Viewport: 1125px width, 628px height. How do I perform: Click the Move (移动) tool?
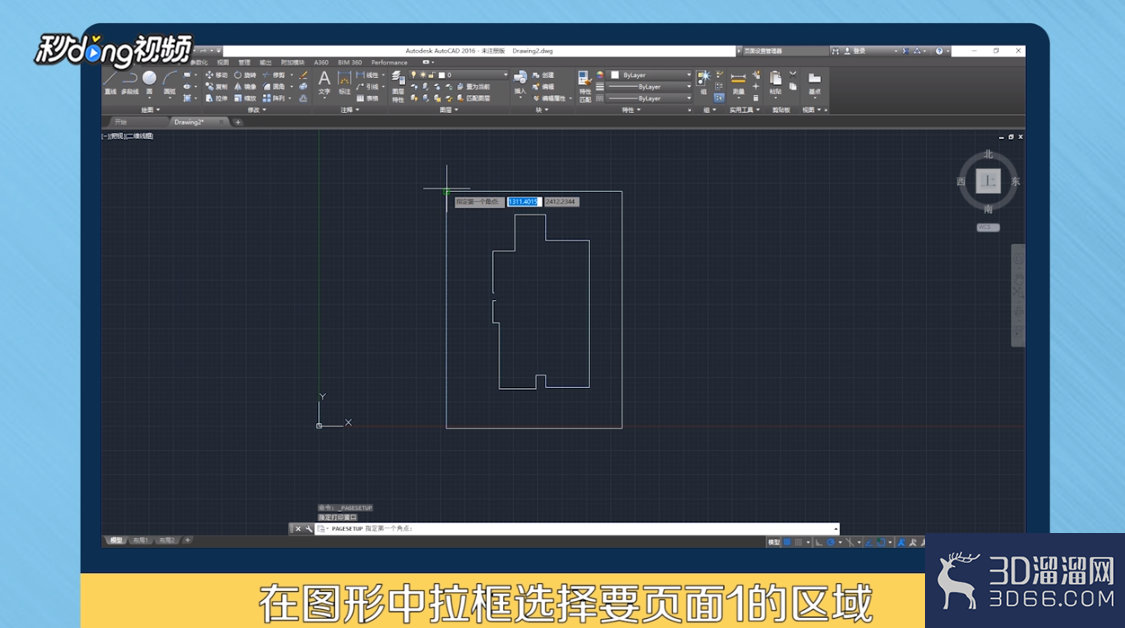tap(216, 75)
